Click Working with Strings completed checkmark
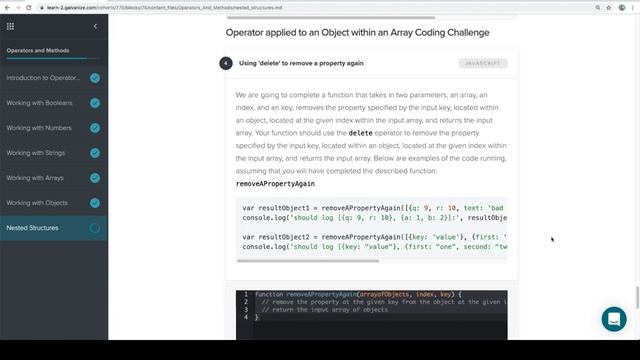Screen dimensions: 640x360 point(95,153)
